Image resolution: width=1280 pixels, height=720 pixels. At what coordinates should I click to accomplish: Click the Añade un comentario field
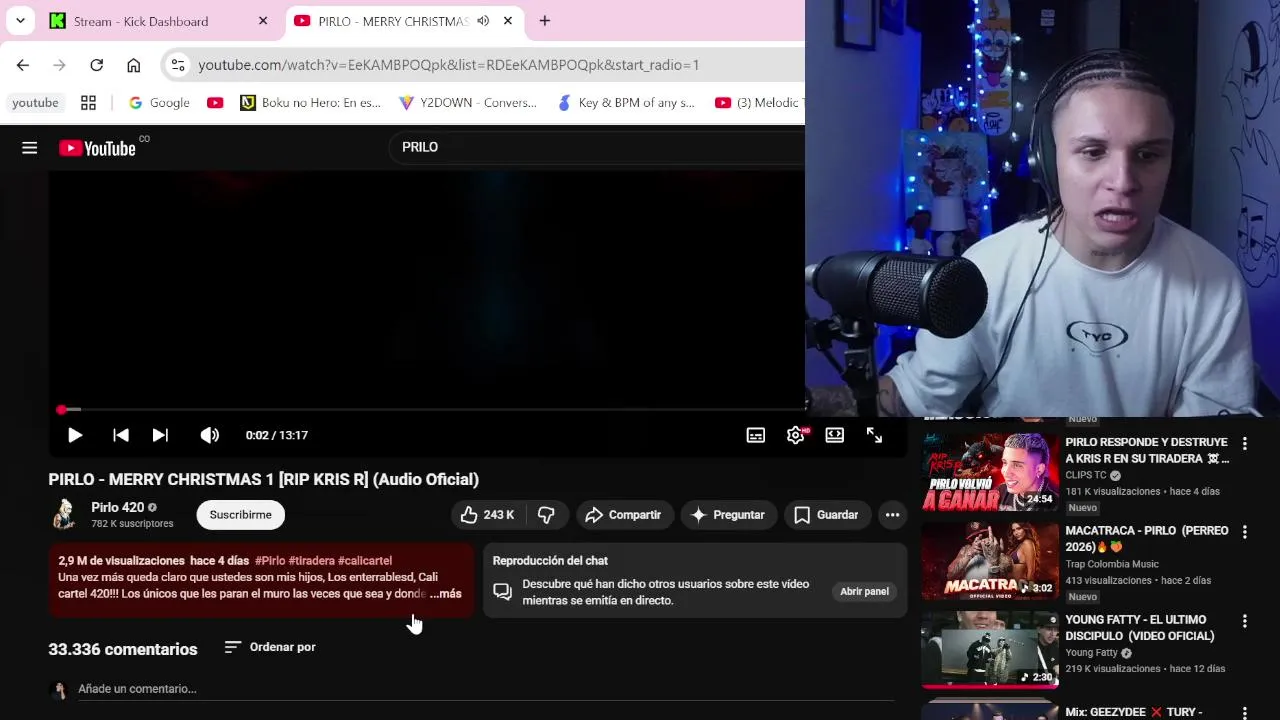click(x=486, y=689)
